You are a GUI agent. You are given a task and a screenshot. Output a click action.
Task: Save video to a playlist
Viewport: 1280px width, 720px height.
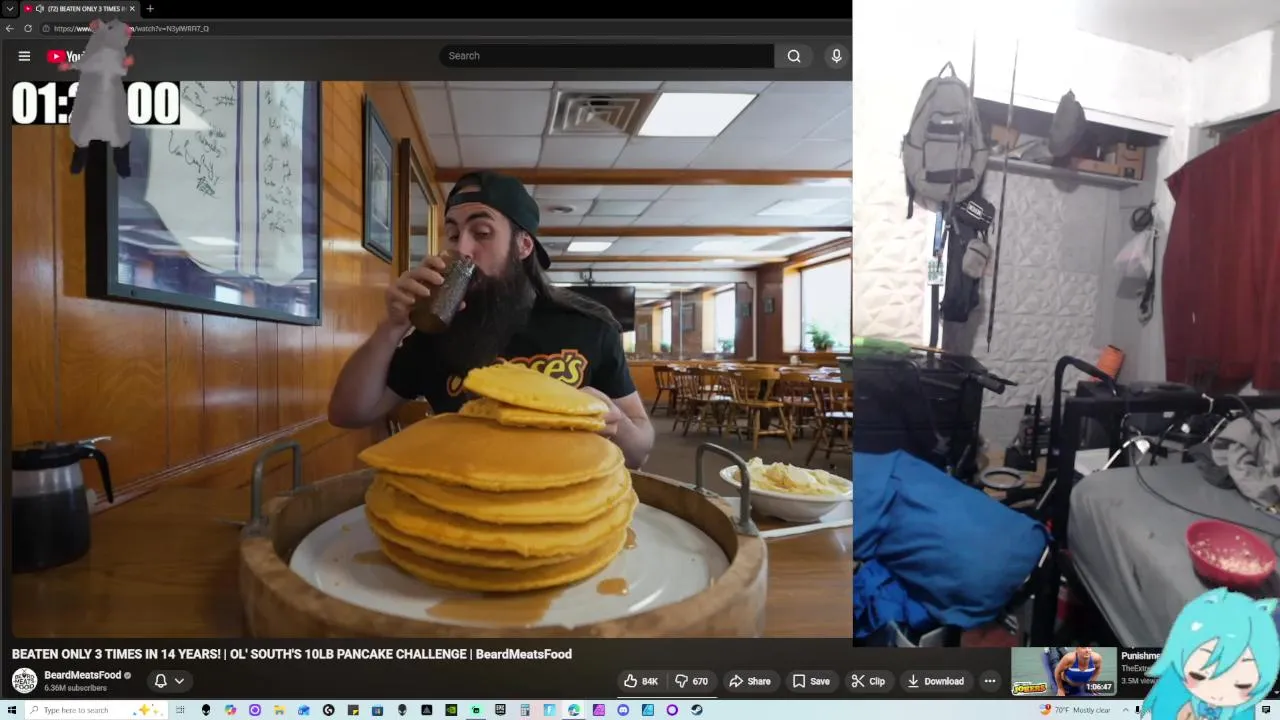click(811, 681)
